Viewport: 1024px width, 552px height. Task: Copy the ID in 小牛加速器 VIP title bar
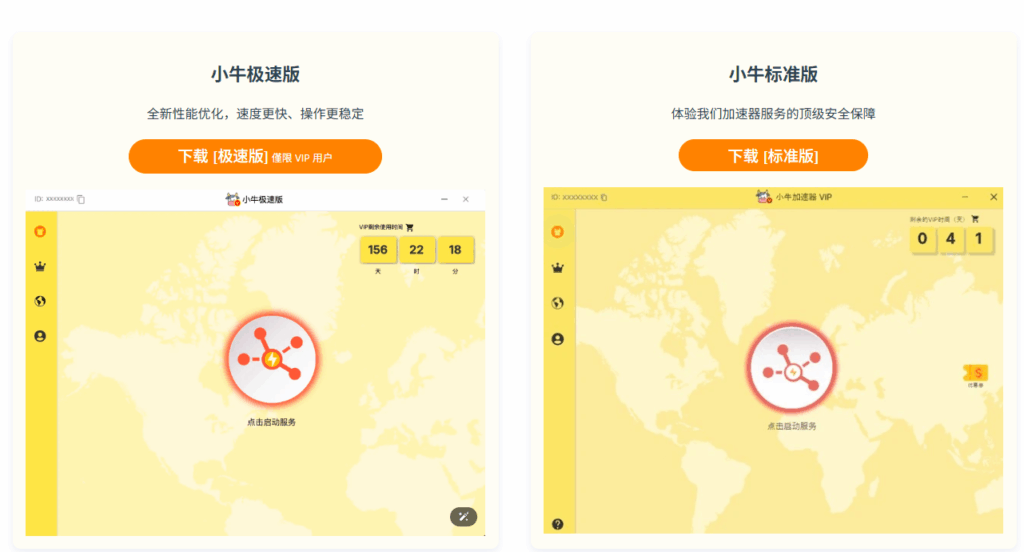point(604,197)
